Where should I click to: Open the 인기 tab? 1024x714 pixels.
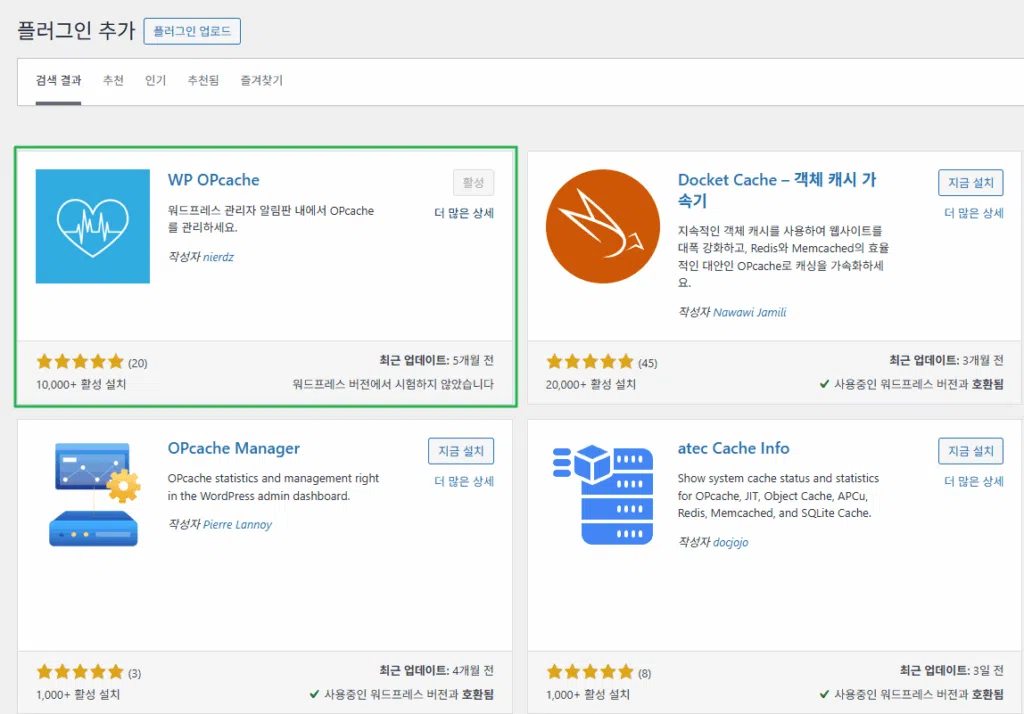pyautogui.click(x=155, y=80)
